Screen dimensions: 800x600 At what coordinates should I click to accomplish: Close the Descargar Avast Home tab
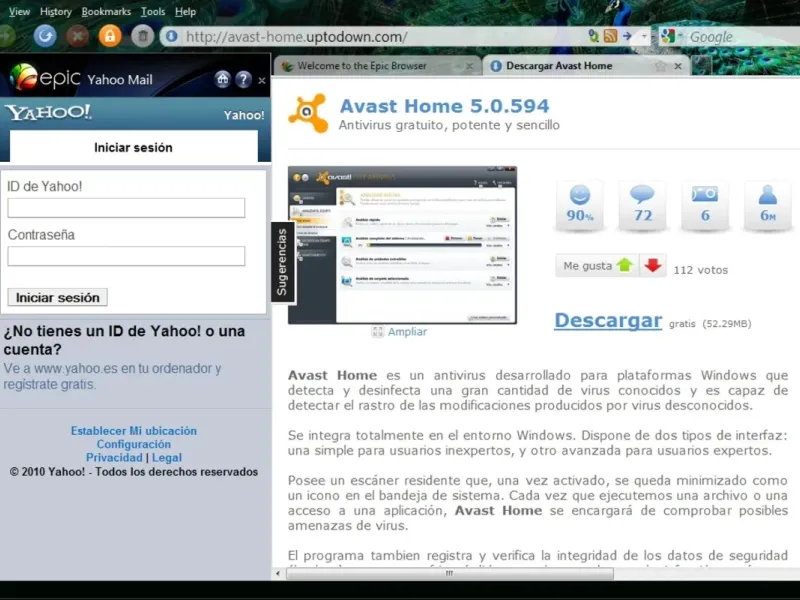[x=678, y=66]
